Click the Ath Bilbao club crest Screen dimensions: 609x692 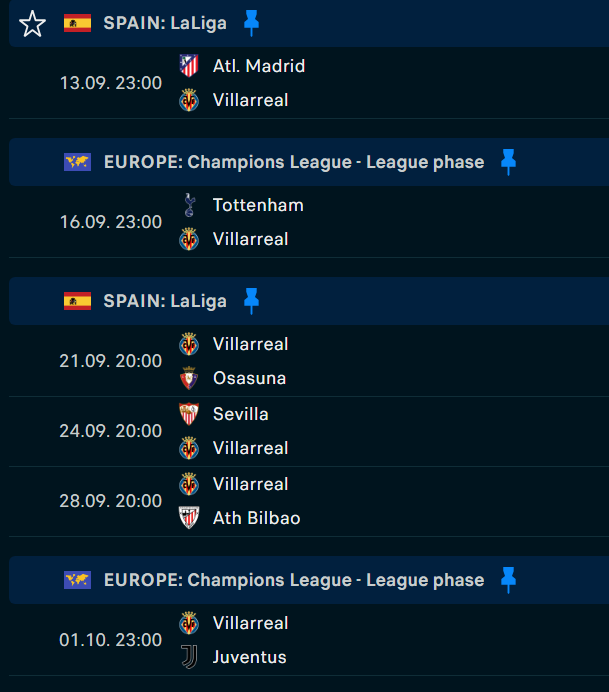189,518
